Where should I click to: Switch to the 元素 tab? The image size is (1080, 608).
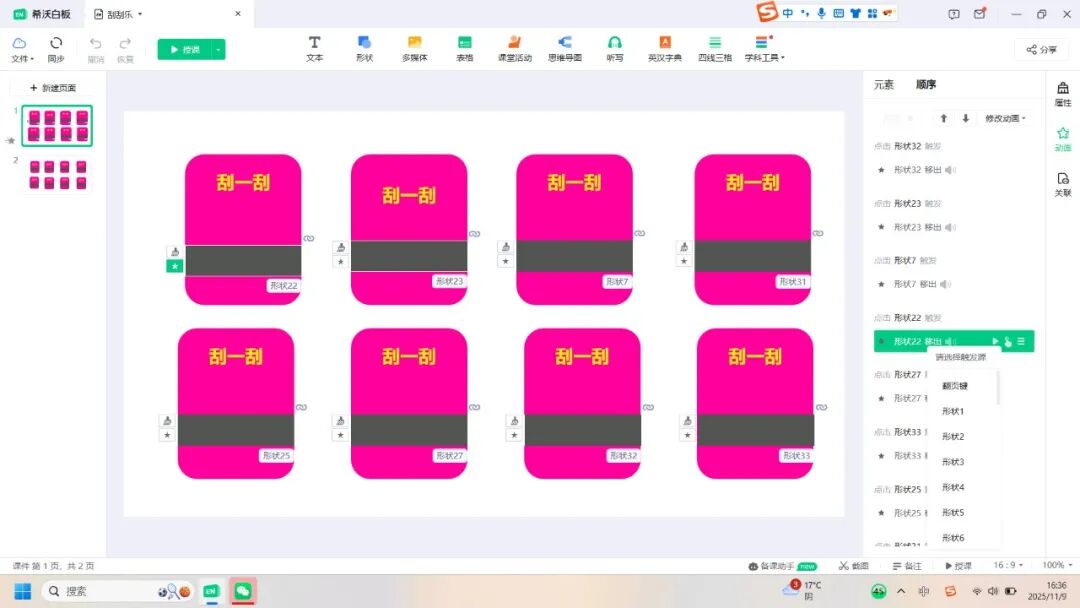(884, 85)
